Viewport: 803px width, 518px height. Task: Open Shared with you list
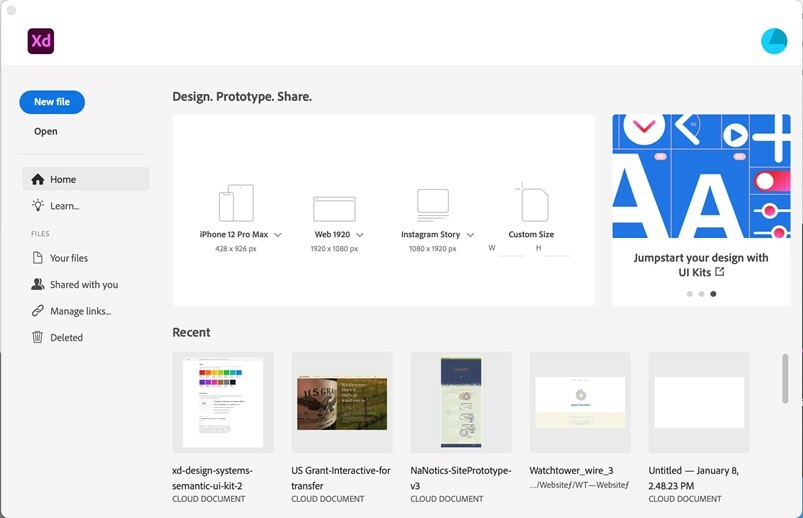point(86,284)
